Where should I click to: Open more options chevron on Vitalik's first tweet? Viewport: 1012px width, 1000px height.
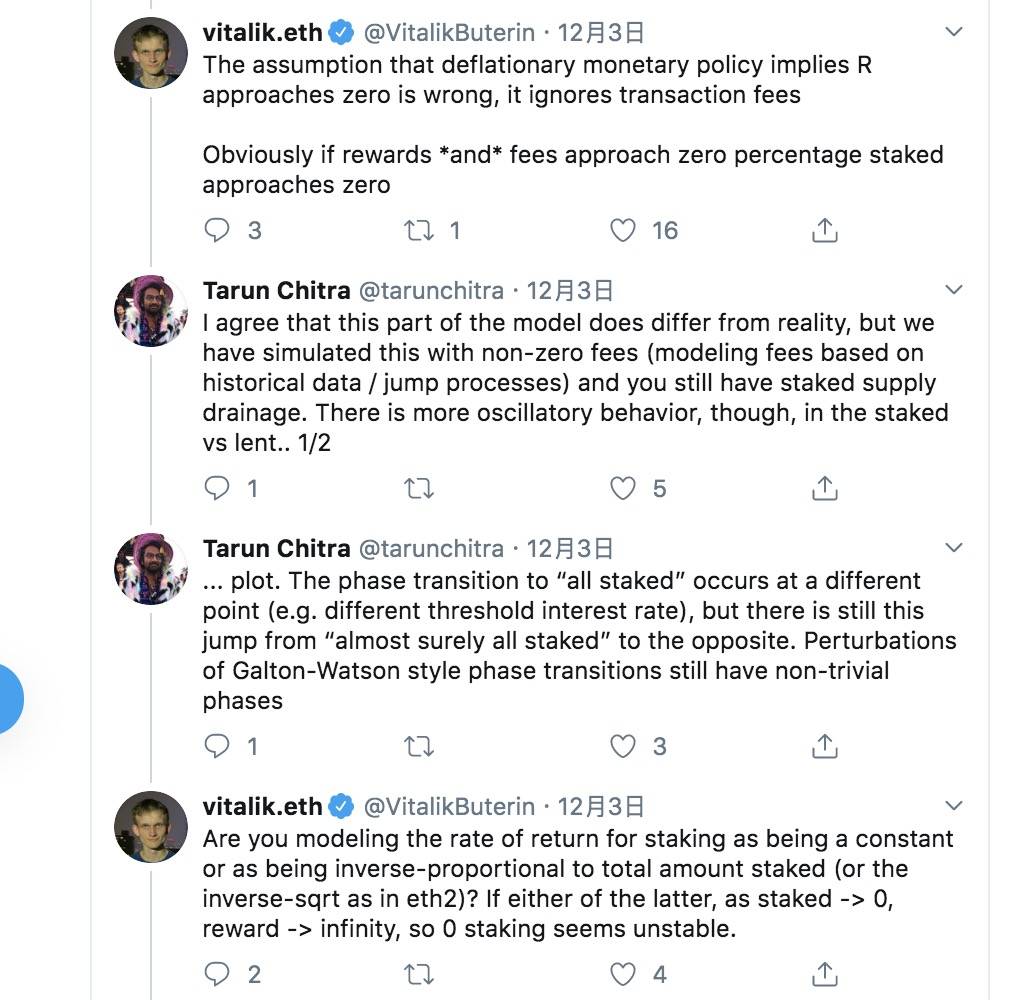[953, 32]
